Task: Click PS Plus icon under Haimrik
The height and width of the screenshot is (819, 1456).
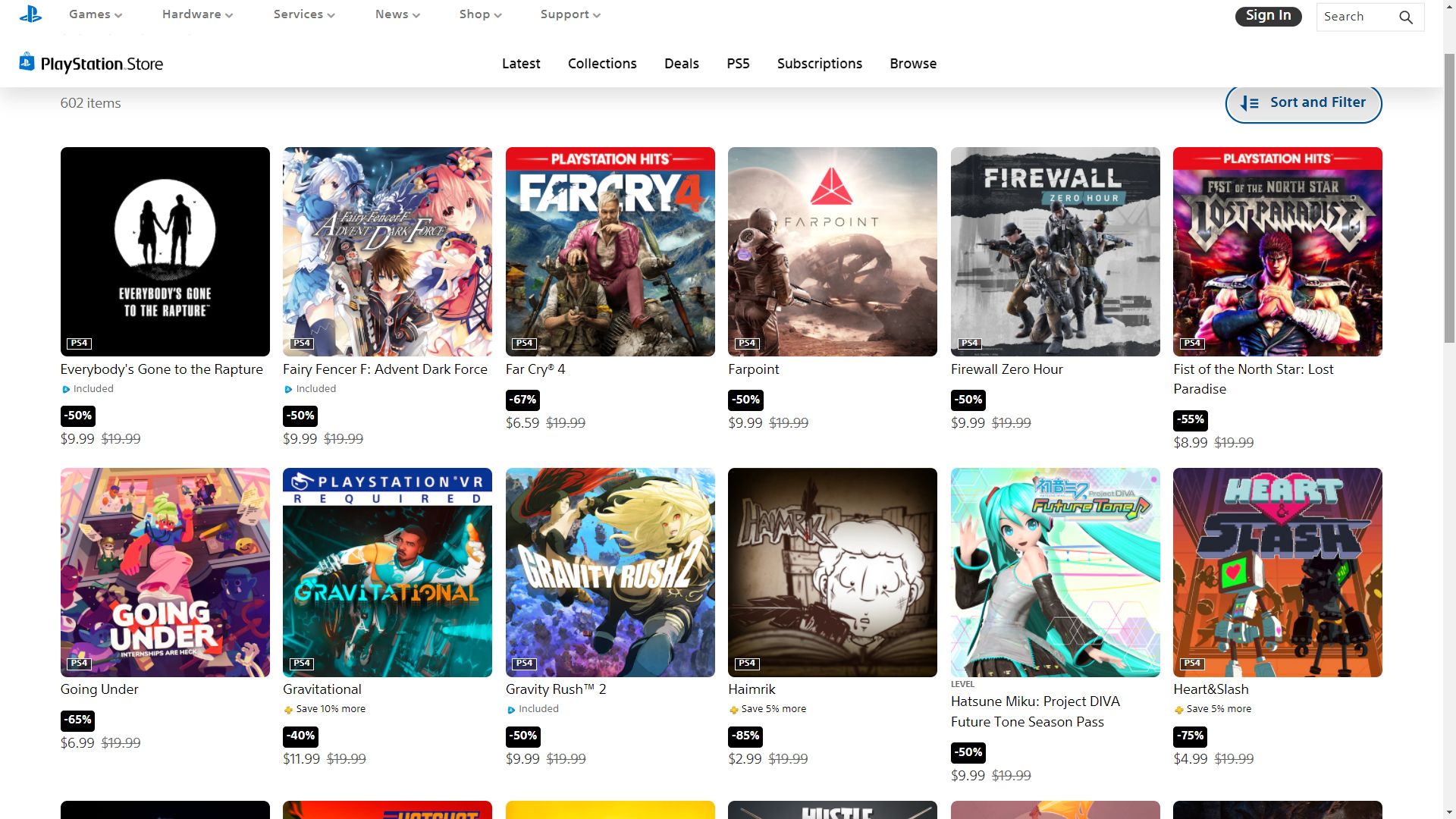Action: click(x=733, y=710)
